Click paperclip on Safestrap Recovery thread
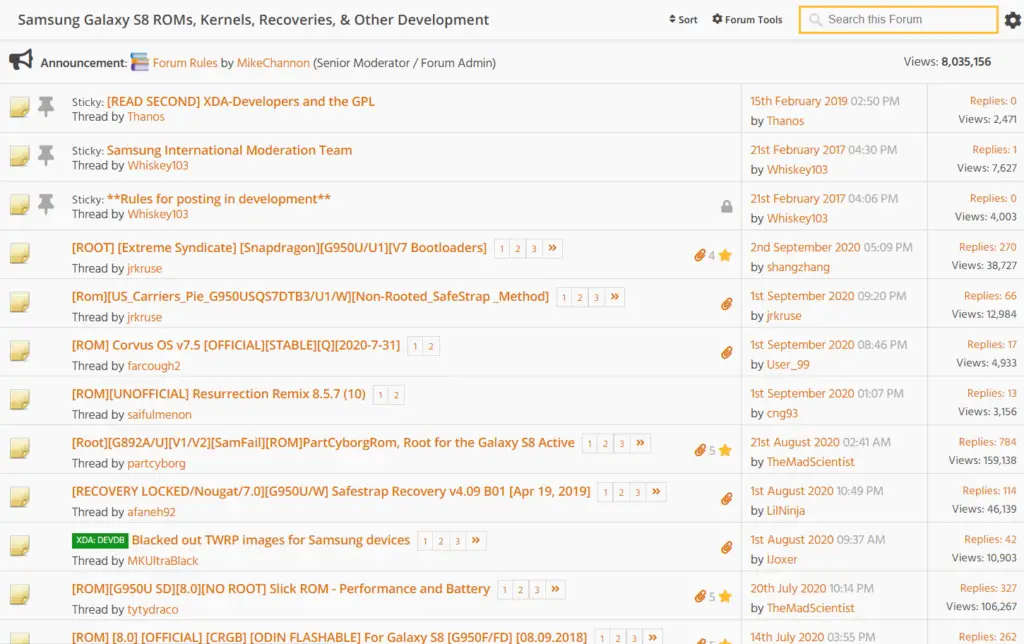This screenshot has height=644, width=1024. [726, 499]
